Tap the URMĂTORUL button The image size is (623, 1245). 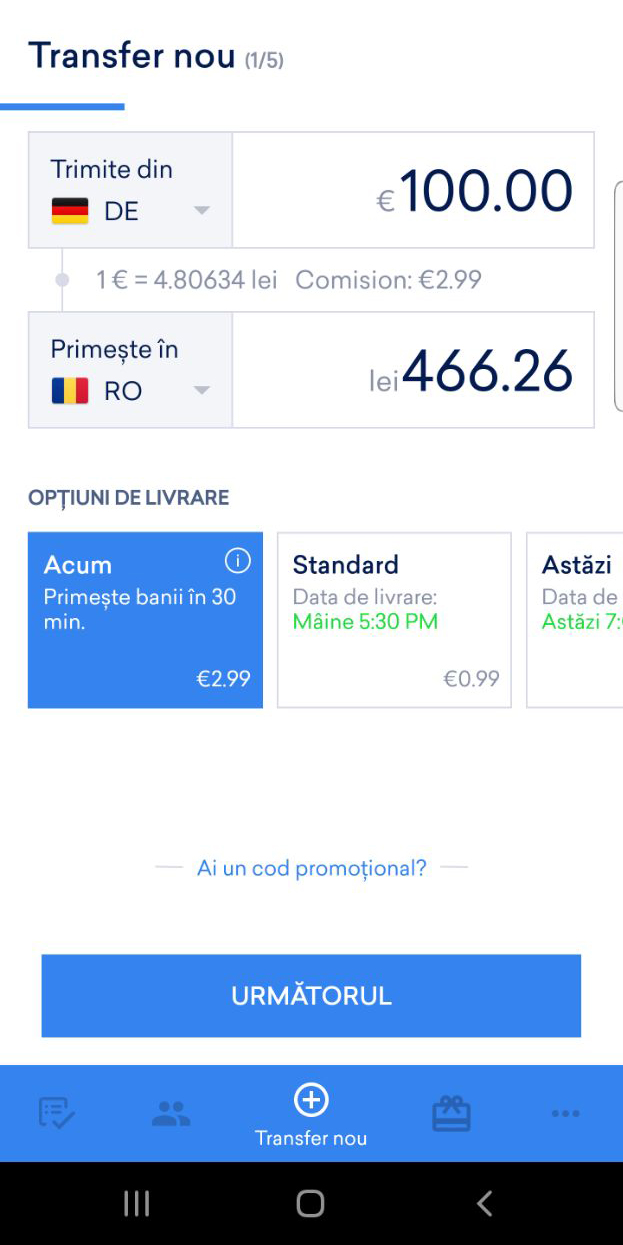pos(311,996)
